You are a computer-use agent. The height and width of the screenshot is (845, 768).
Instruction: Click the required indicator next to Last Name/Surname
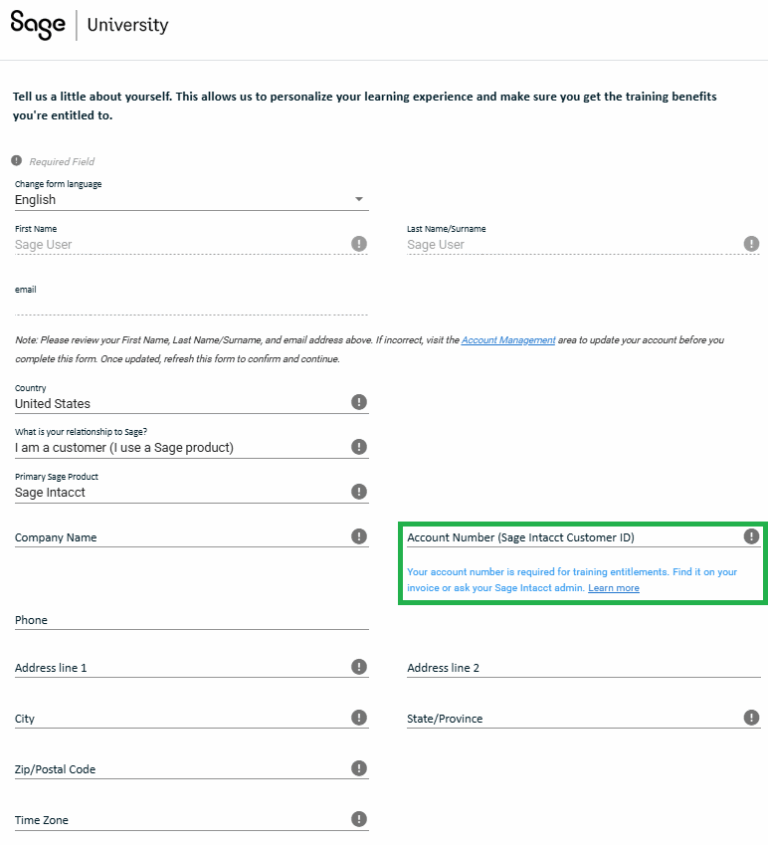tap(751, 243)
